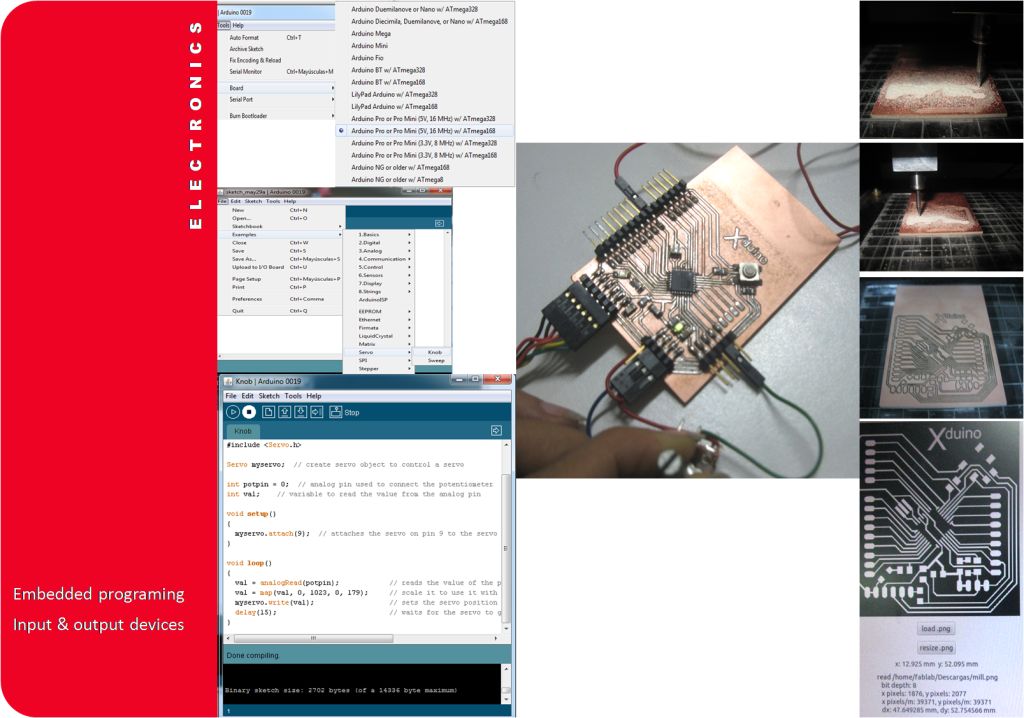Expand the 1.Basics examples submenu

click(x=379, y=235)
